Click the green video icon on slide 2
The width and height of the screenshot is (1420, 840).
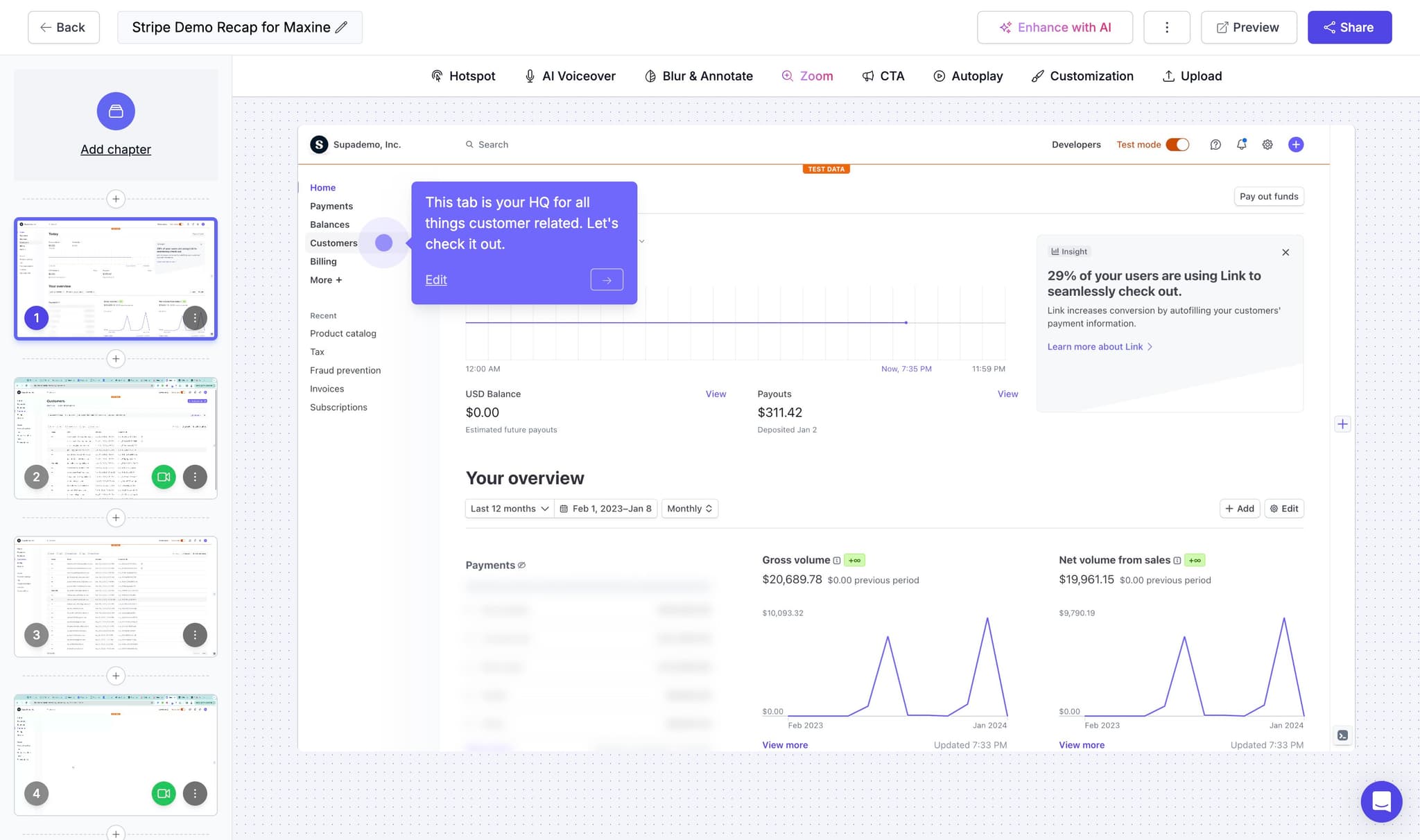click(164, 477)
